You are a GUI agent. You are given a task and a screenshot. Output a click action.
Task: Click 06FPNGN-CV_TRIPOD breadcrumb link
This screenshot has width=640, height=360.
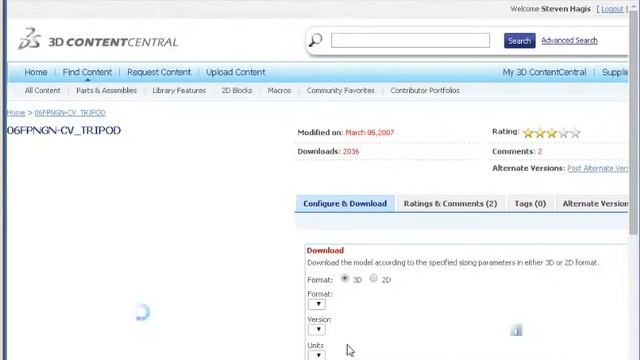click(x=70, y=113)
